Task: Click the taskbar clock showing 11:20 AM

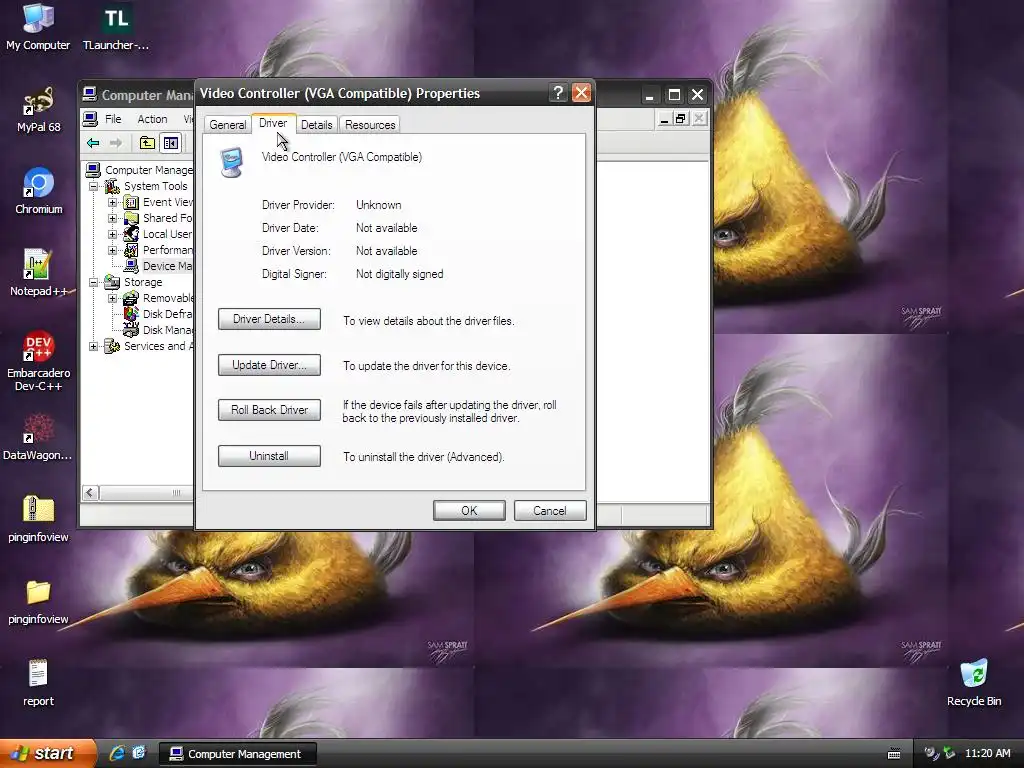Action: point(987,753)
